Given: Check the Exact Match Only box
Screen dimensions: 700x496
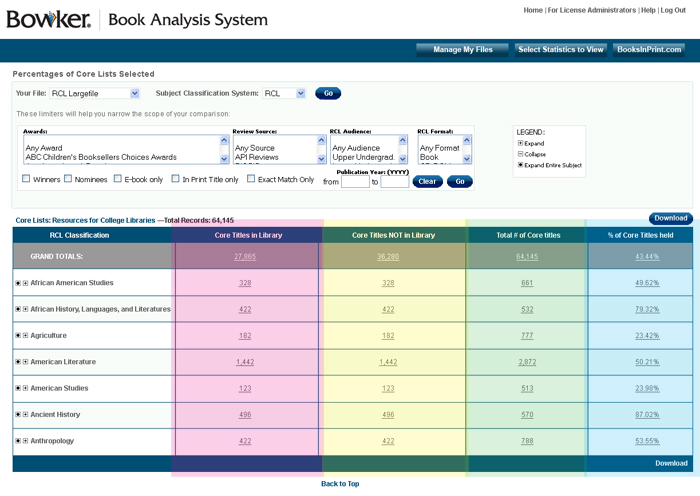Looking at the screenshot, I should click(251, 179).
